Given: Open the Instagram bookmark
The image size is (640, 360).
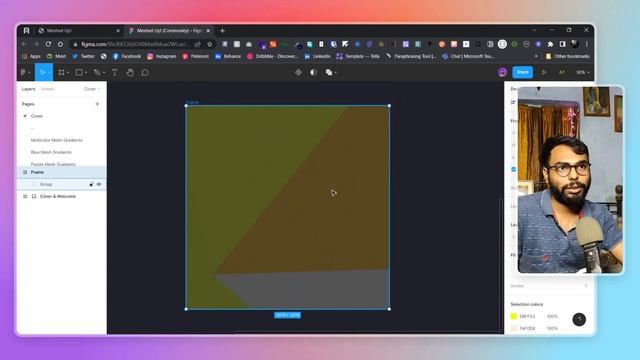Looking at the screenshot, I should point(162,56).
